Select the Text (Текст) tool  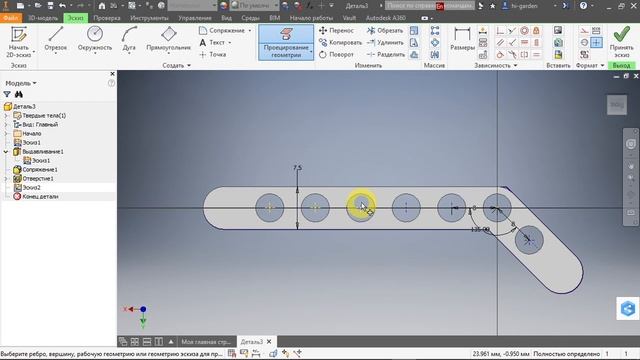215,42
